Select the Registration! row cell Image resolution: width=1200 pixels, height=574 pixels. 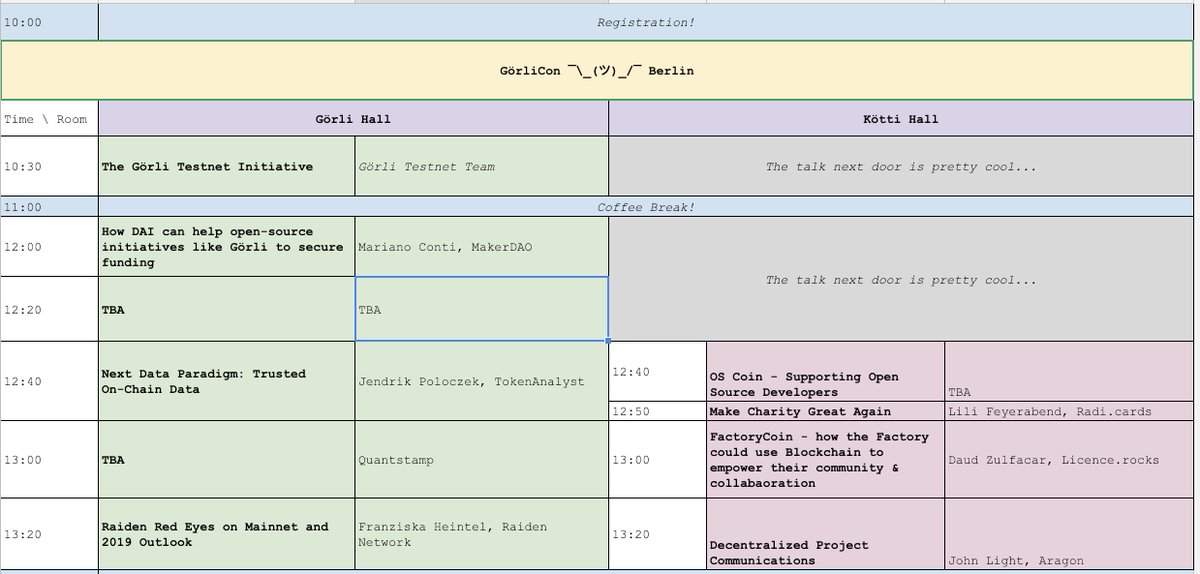pos(648,22)
